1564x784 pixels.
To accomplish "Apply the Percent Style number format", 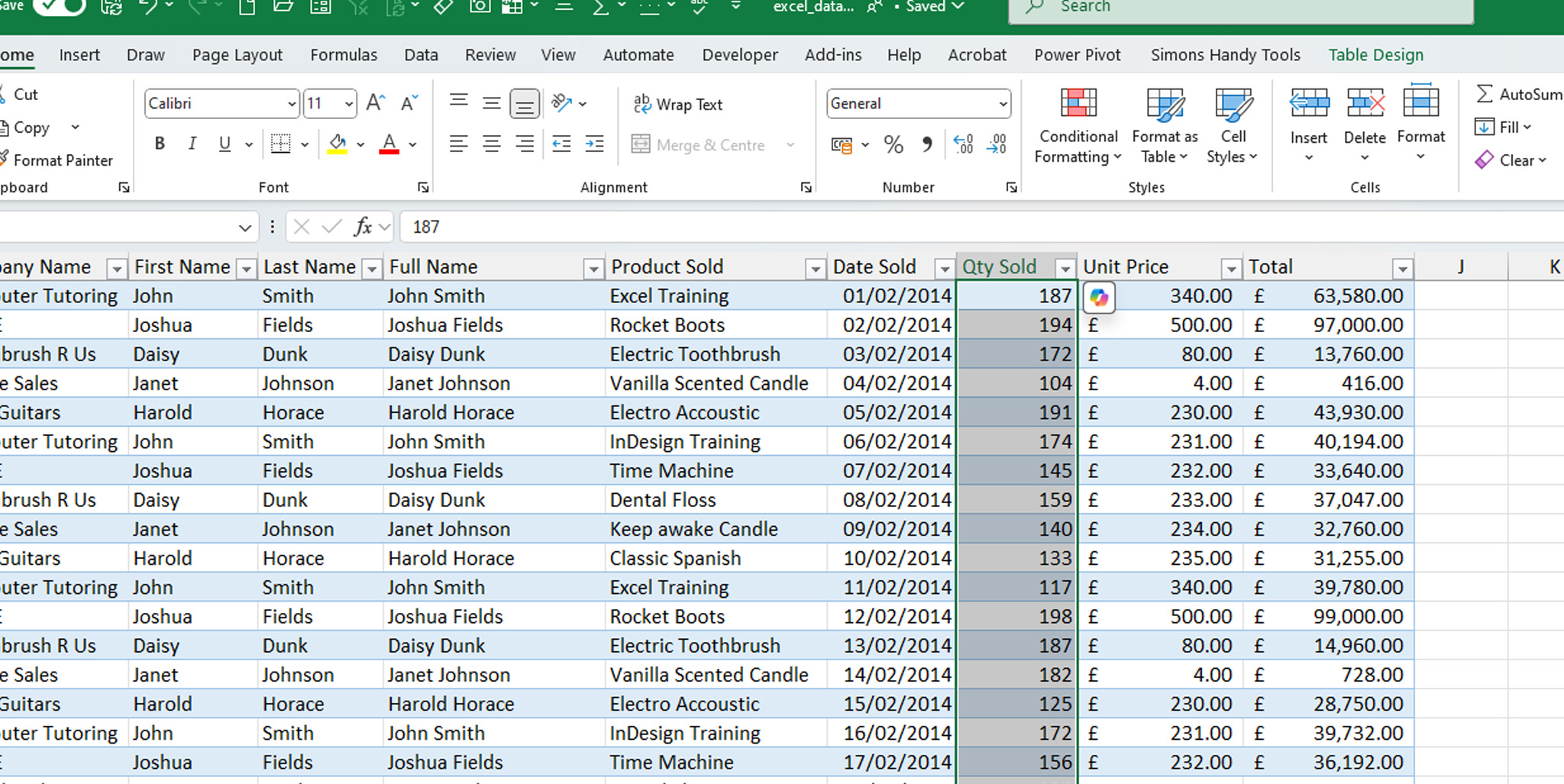I will point(893,144).
